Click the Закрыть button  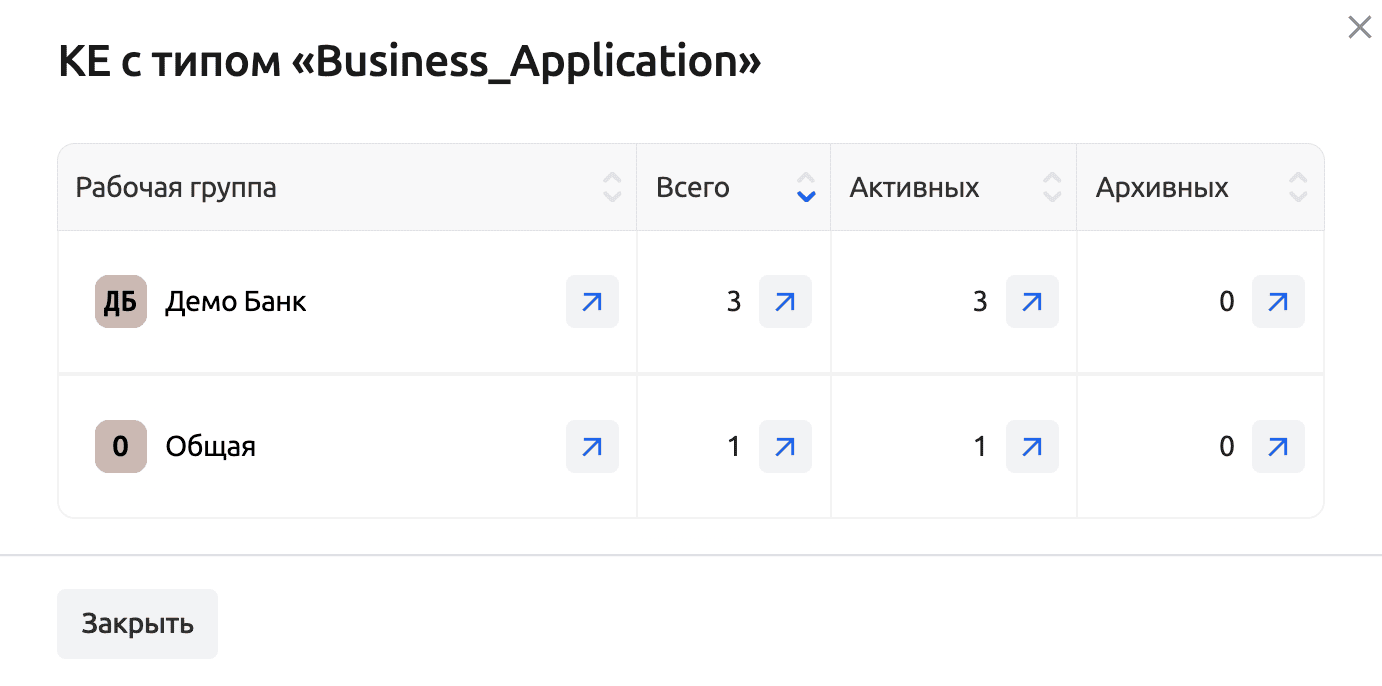(x=137, y=624)
